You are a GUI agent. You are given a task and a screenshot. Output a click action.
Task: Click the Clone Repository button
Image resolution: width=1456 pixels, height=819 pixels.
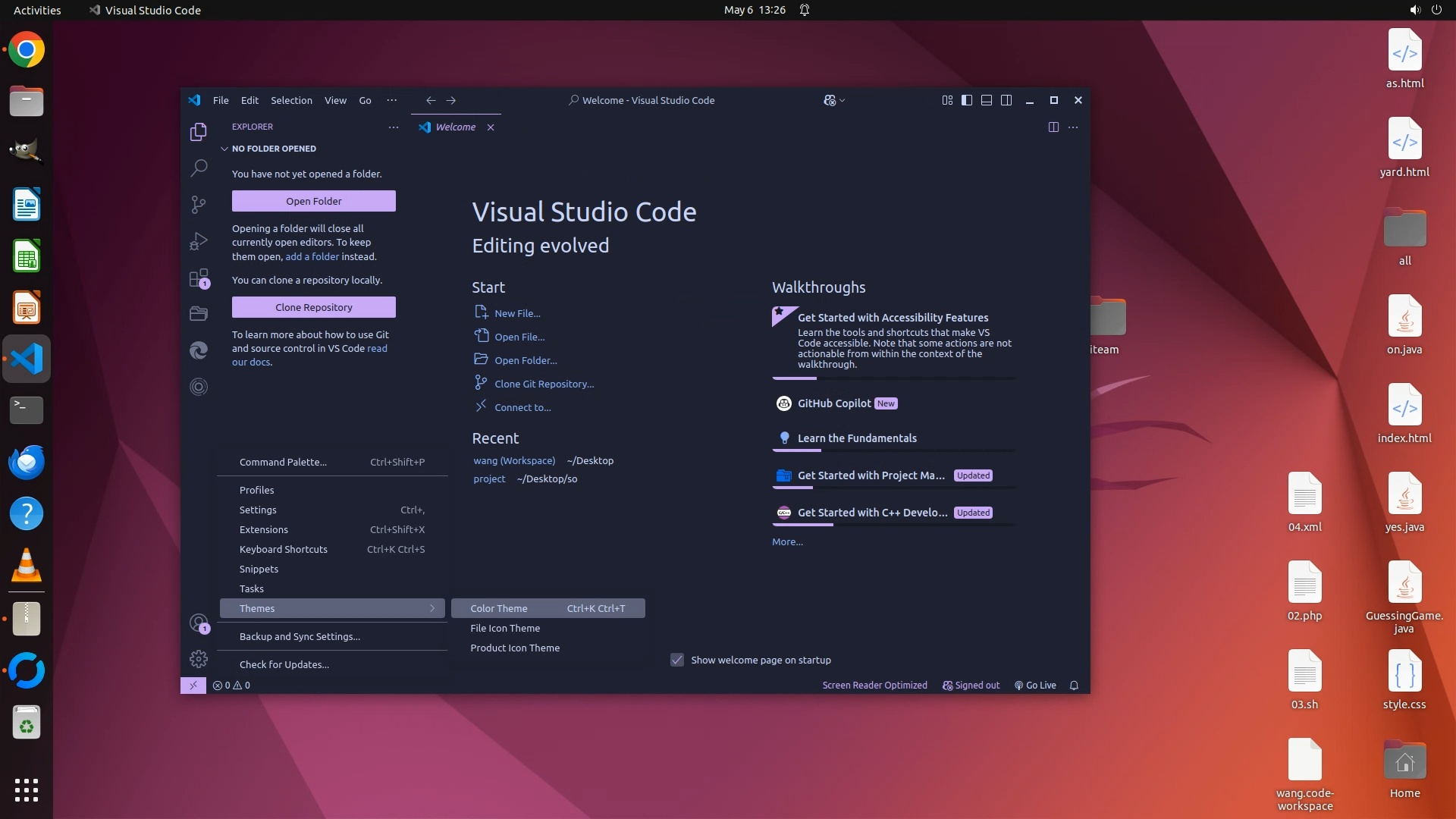pos(314,307)
